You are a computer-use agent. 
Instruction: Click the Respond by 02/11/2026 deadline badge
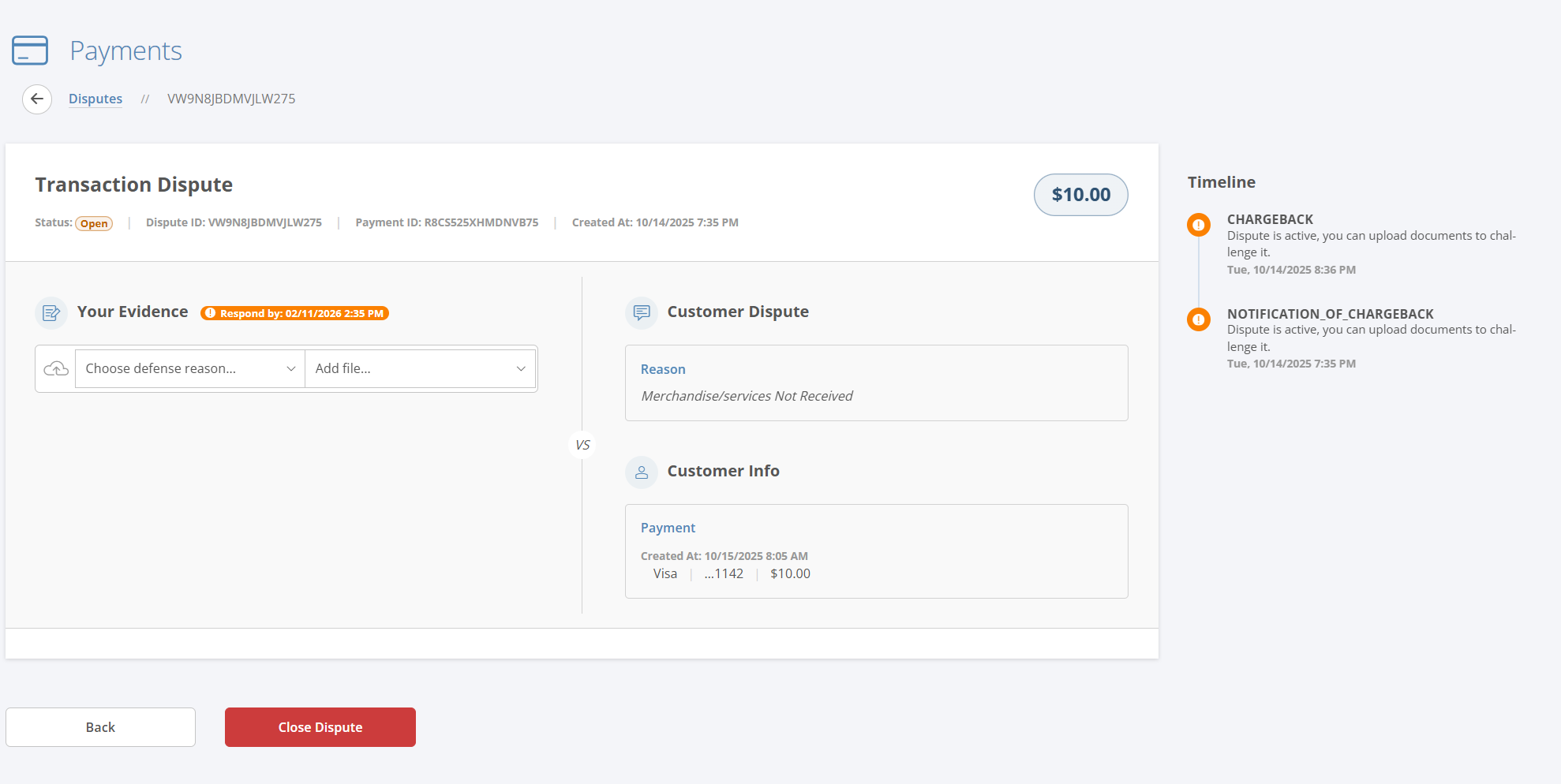point(294,313)
